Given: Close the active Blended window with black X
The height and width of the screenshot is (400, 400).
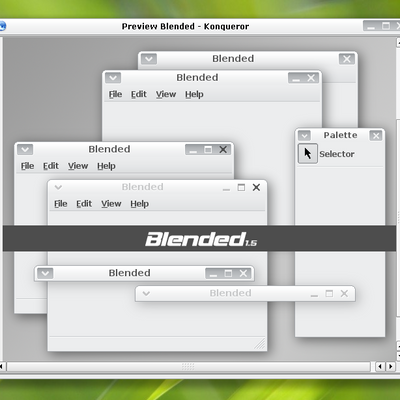Looking at the screenshot, I should [256, 187].
